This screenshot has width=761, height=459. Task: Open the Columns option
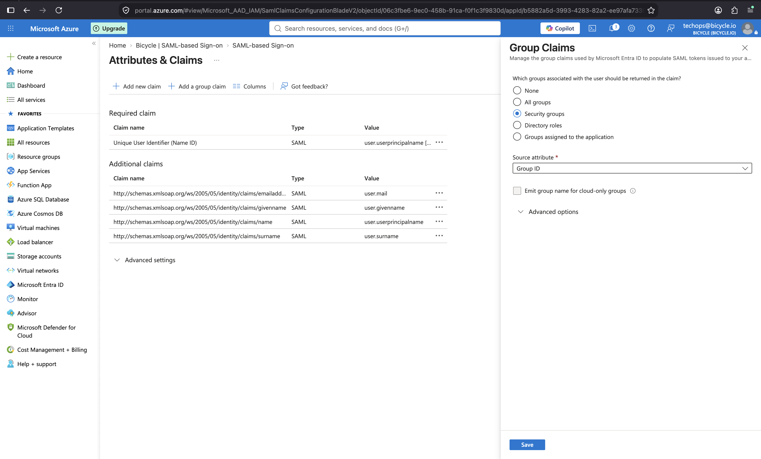pyautogui.click(x=249, y=86)
